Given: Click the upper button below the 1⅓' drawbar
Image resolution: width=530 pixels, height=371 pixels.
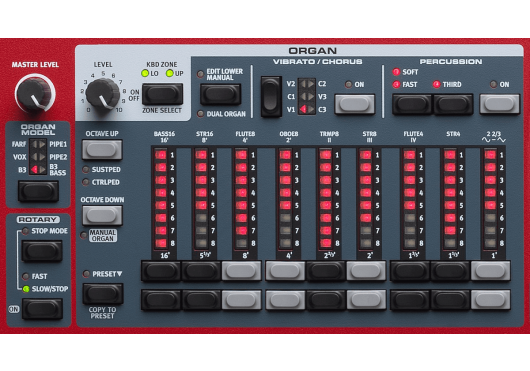Looking at the screenshot, I should point(450,271).
